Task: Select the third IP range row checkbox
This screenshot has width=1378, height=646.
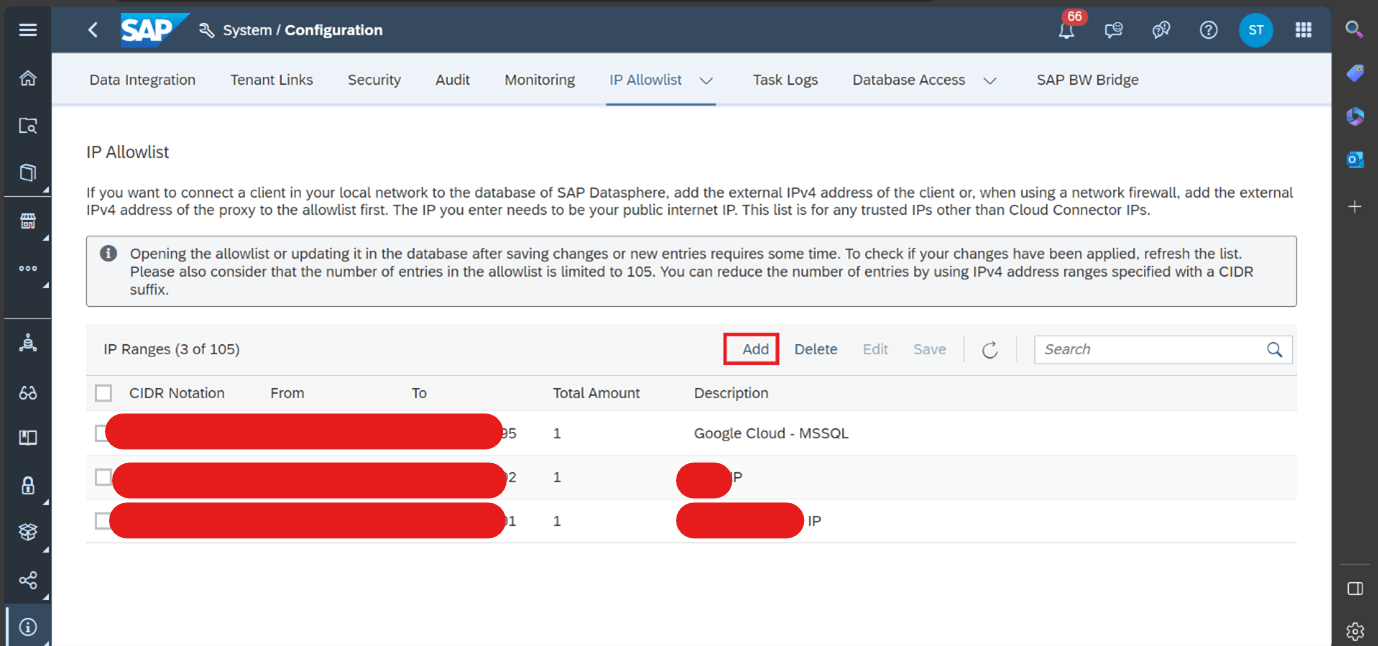Action: point(102,521)
